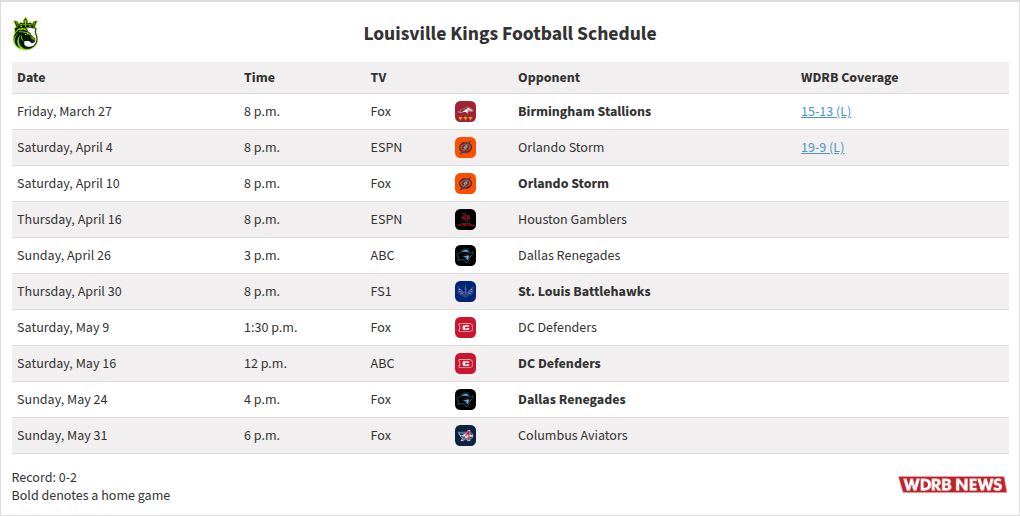
Task: Click the Date column header
Action: tap(31, 78)
